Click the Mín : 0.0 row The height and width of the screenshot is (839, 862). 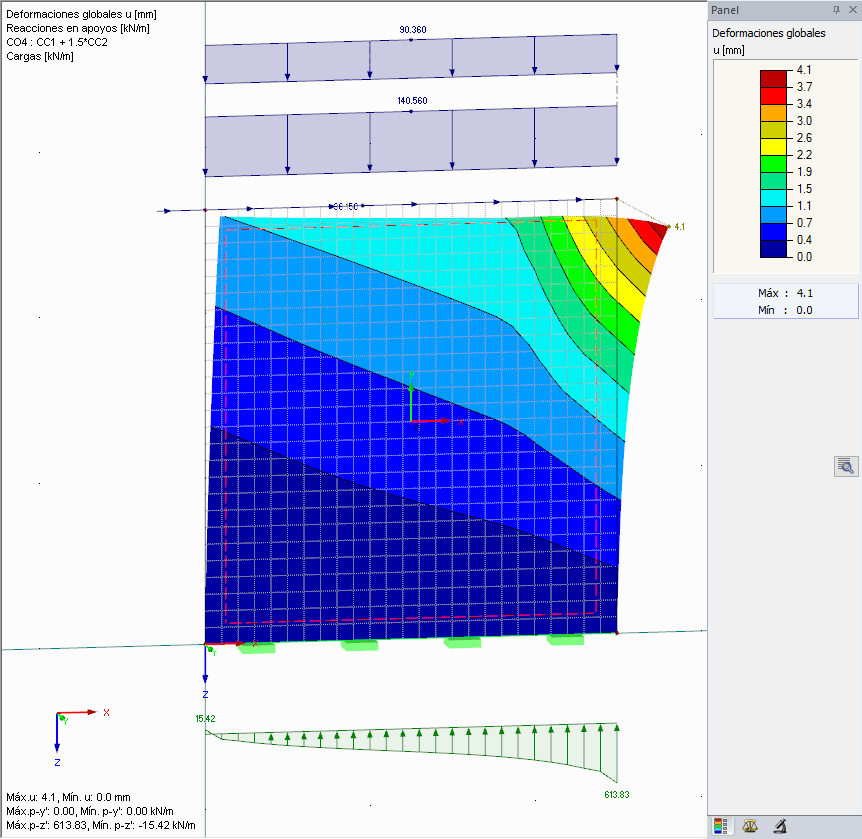point(785,310)
